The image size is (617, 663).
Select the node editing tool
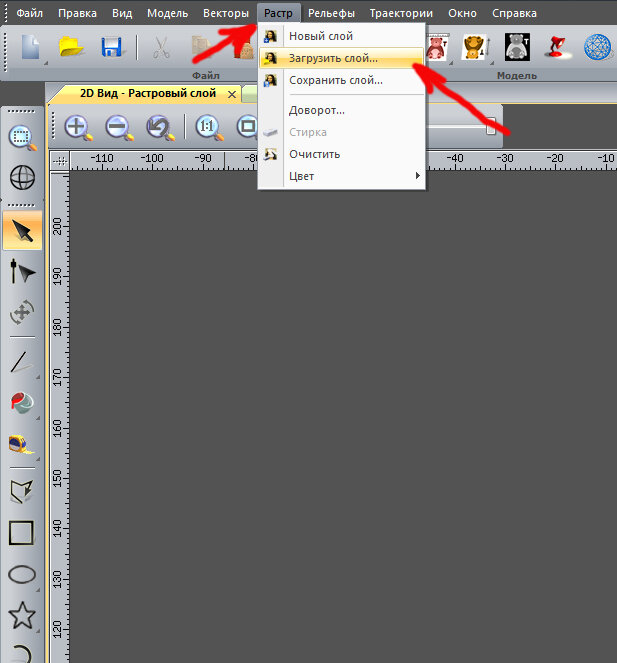click(22, 271)
